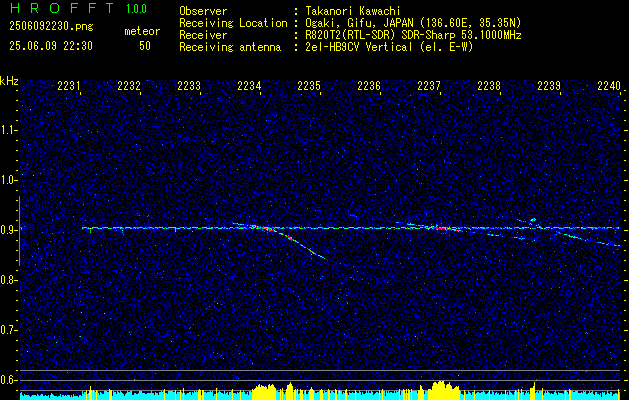Screen dimensions: 629x400
Task: Click the meteor count label
Action: click(x=142, y=31)
